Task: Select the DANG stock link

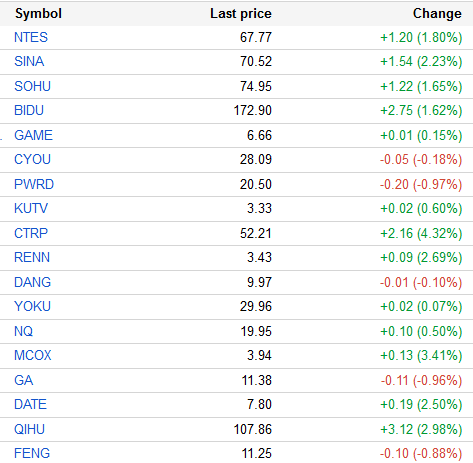Action: 32,282
